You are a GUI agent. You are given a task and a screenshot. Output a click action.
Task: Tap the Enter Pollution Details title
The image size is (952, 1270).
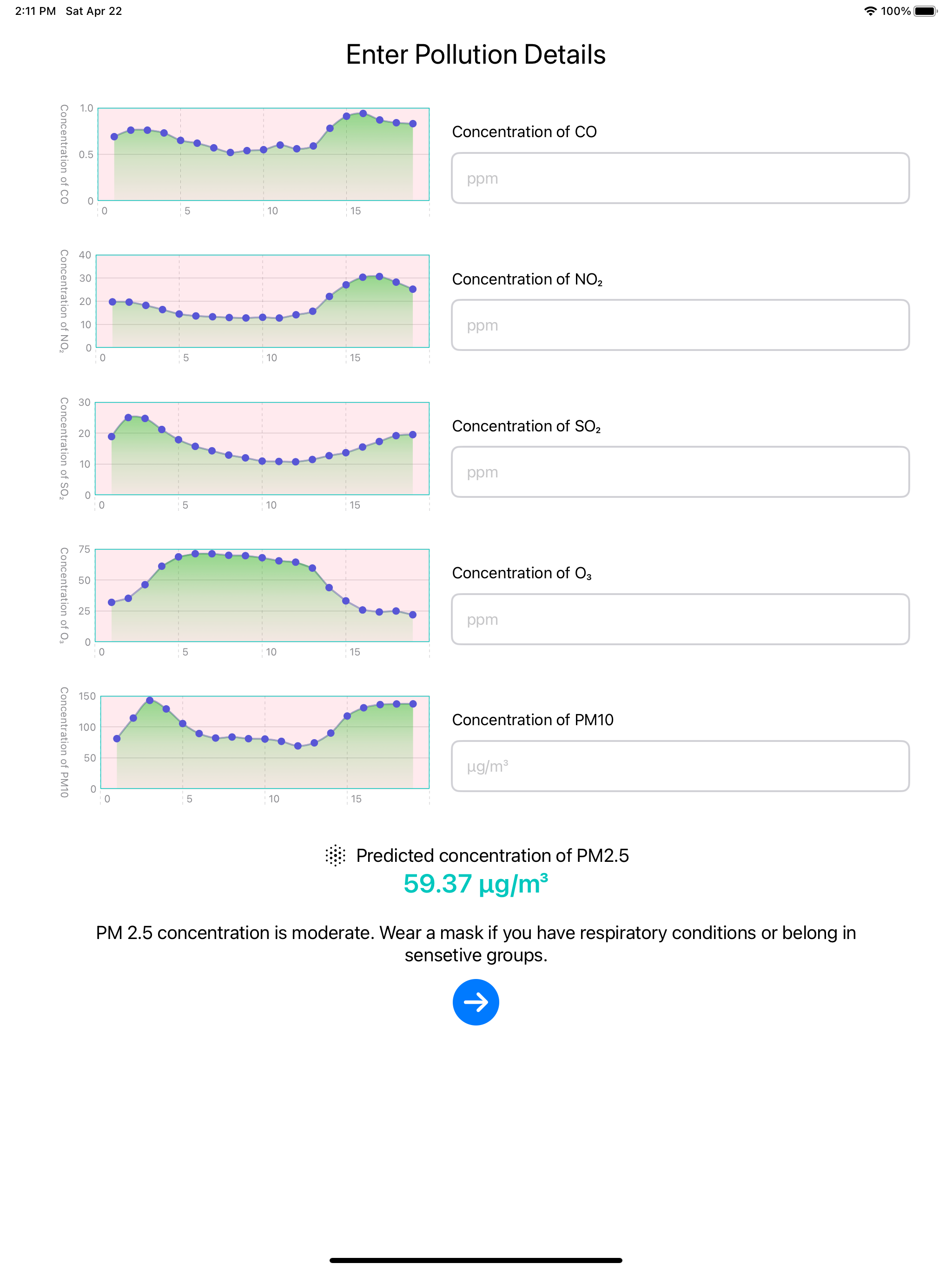coord(476,54)
